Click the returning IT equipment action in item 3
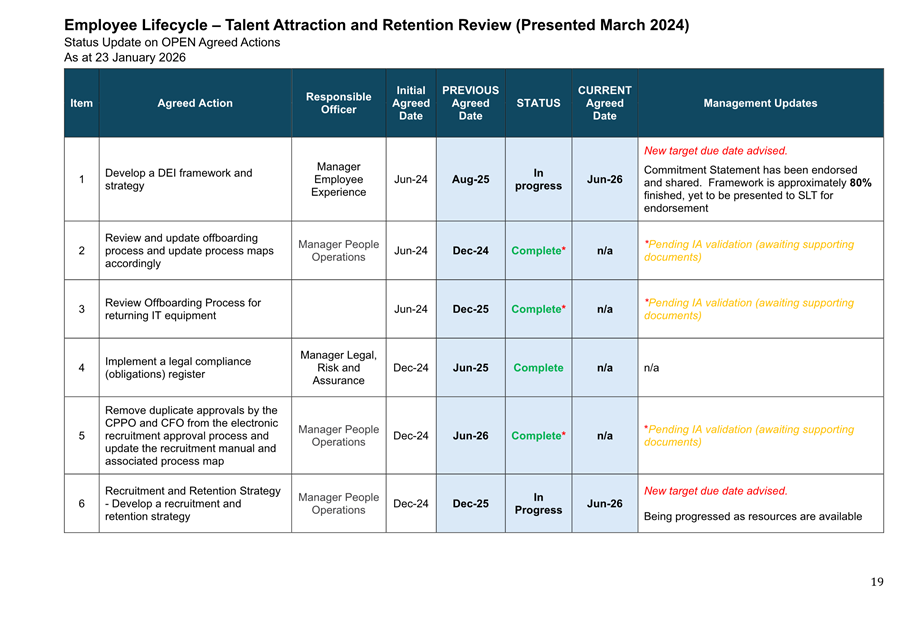The height and width of the screenshot is (626, 899). tap(182, 309)
